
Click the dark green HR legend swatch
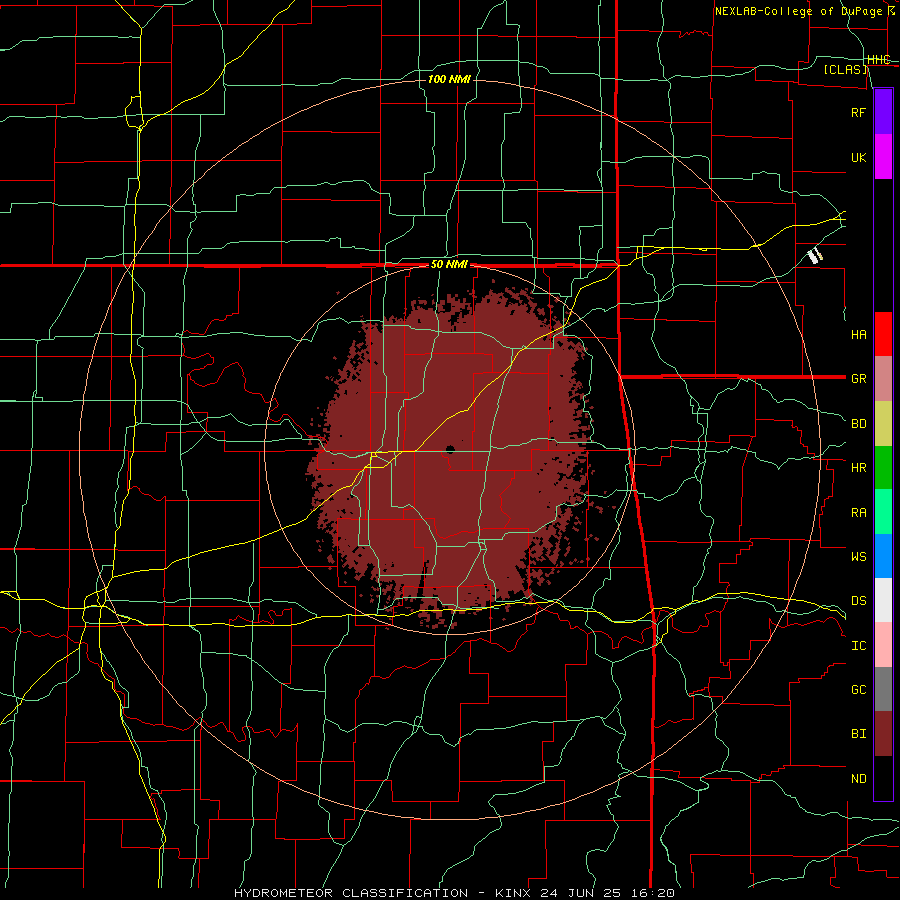(x=883, y=468)
